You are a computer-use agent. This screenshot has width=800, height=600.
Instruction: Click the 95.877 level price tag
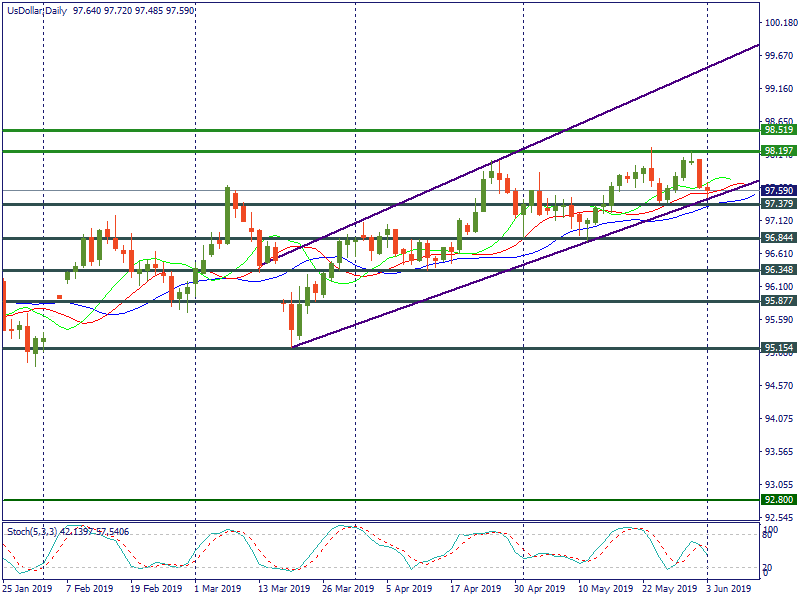pos(778,300)
